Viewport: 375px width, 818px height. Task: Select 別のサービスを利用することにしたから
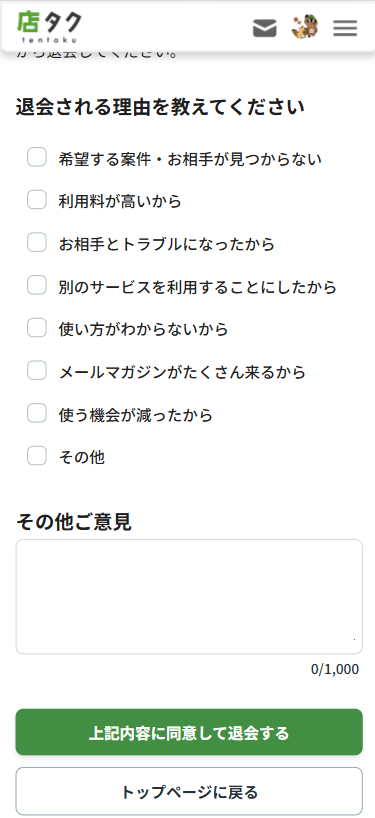pyautogui.click(x=37, y=285)
